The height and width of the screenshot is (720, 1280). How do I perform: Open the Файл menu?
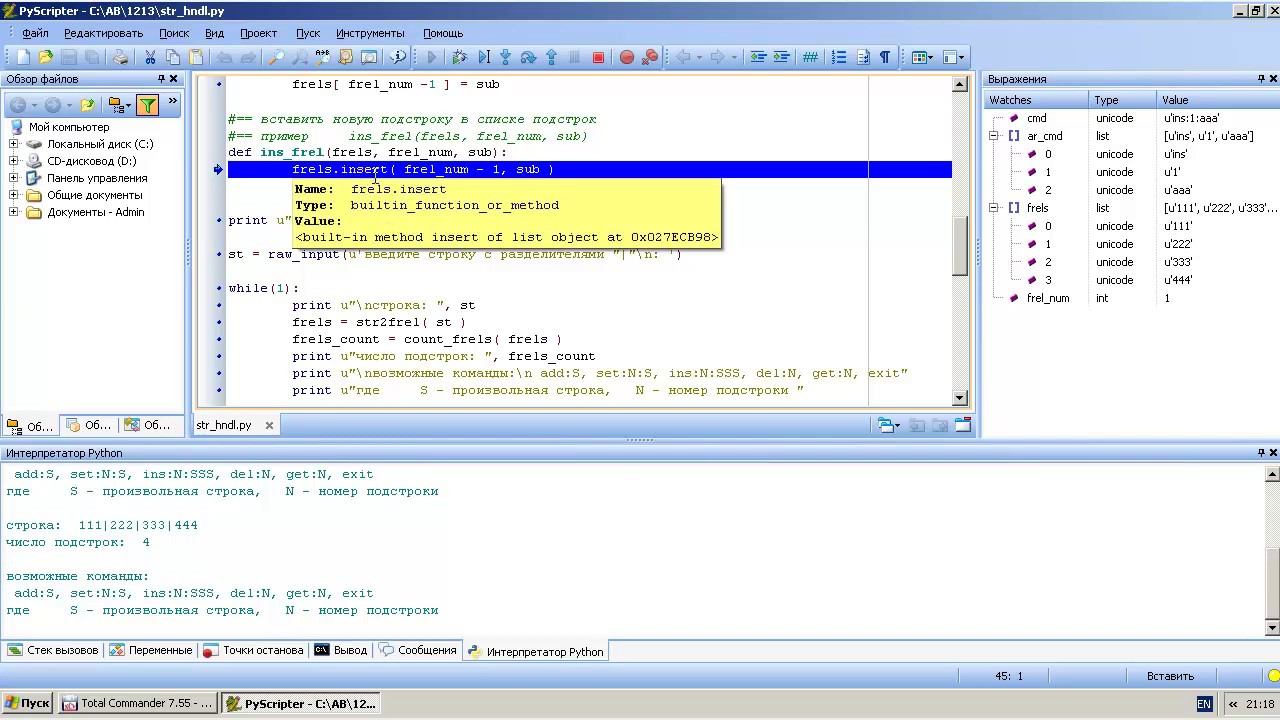pyautogui.click(x=35, y=33)
